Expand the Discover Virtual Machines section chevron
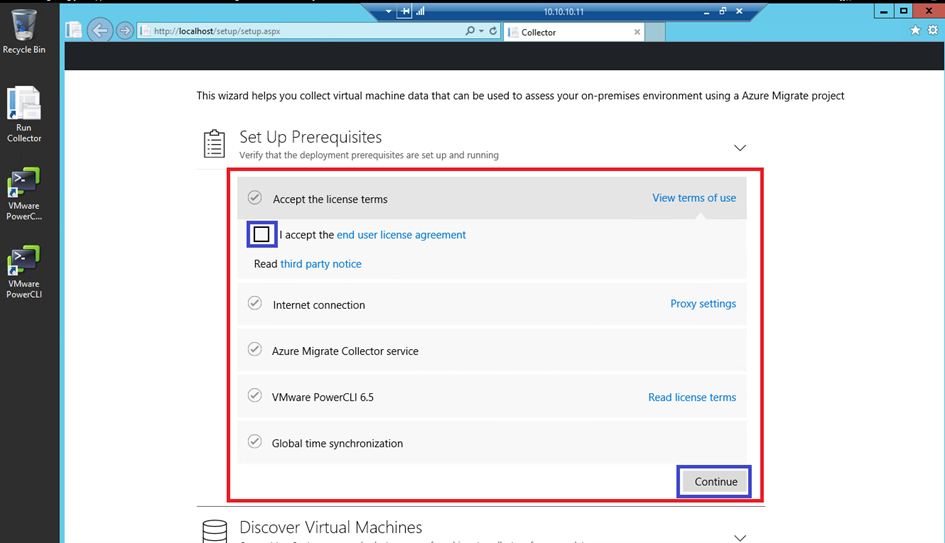 740,537
